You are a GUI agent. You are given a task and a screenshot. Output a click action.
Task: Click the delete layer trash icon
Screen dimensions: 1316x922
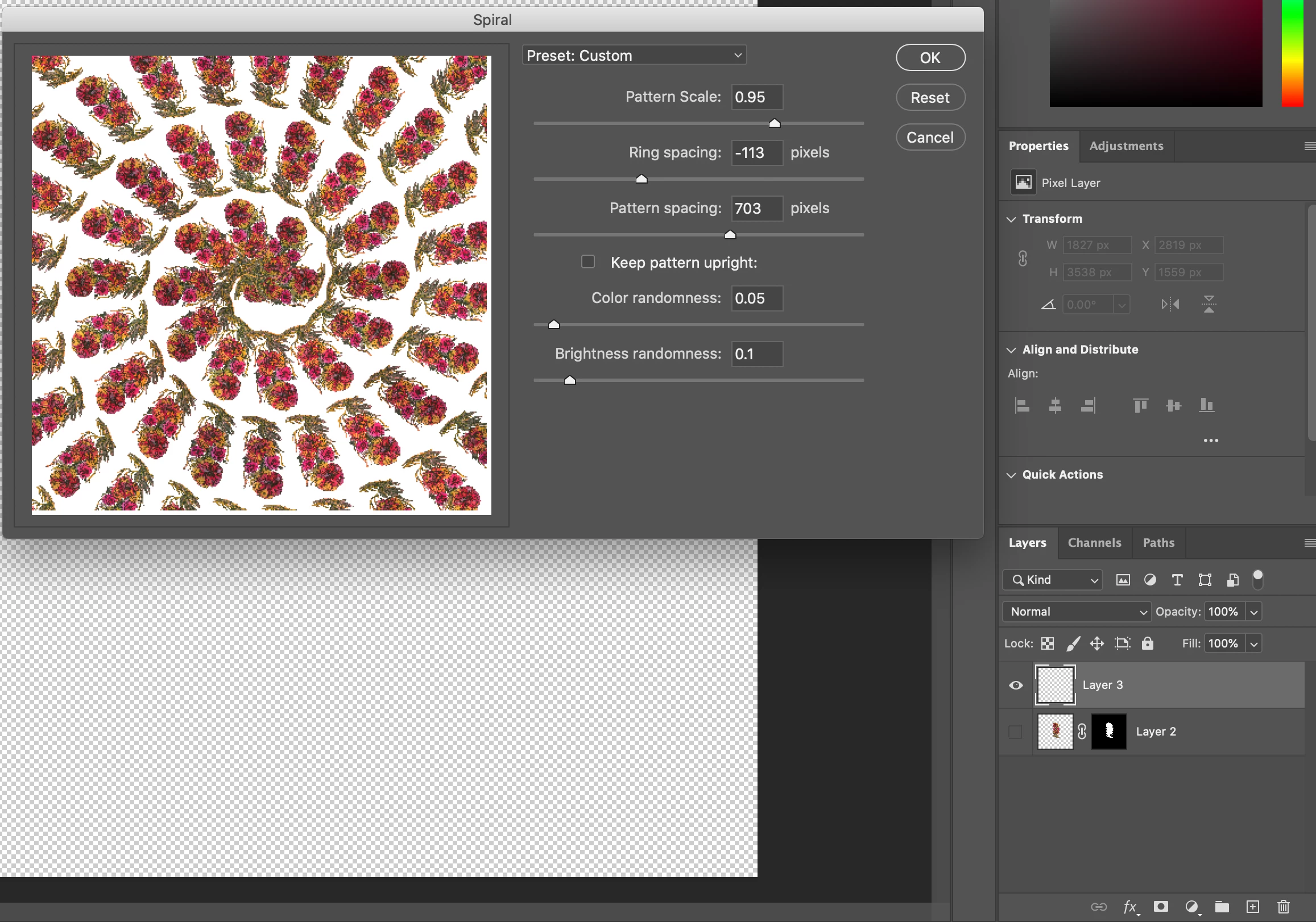[1284, 907]
